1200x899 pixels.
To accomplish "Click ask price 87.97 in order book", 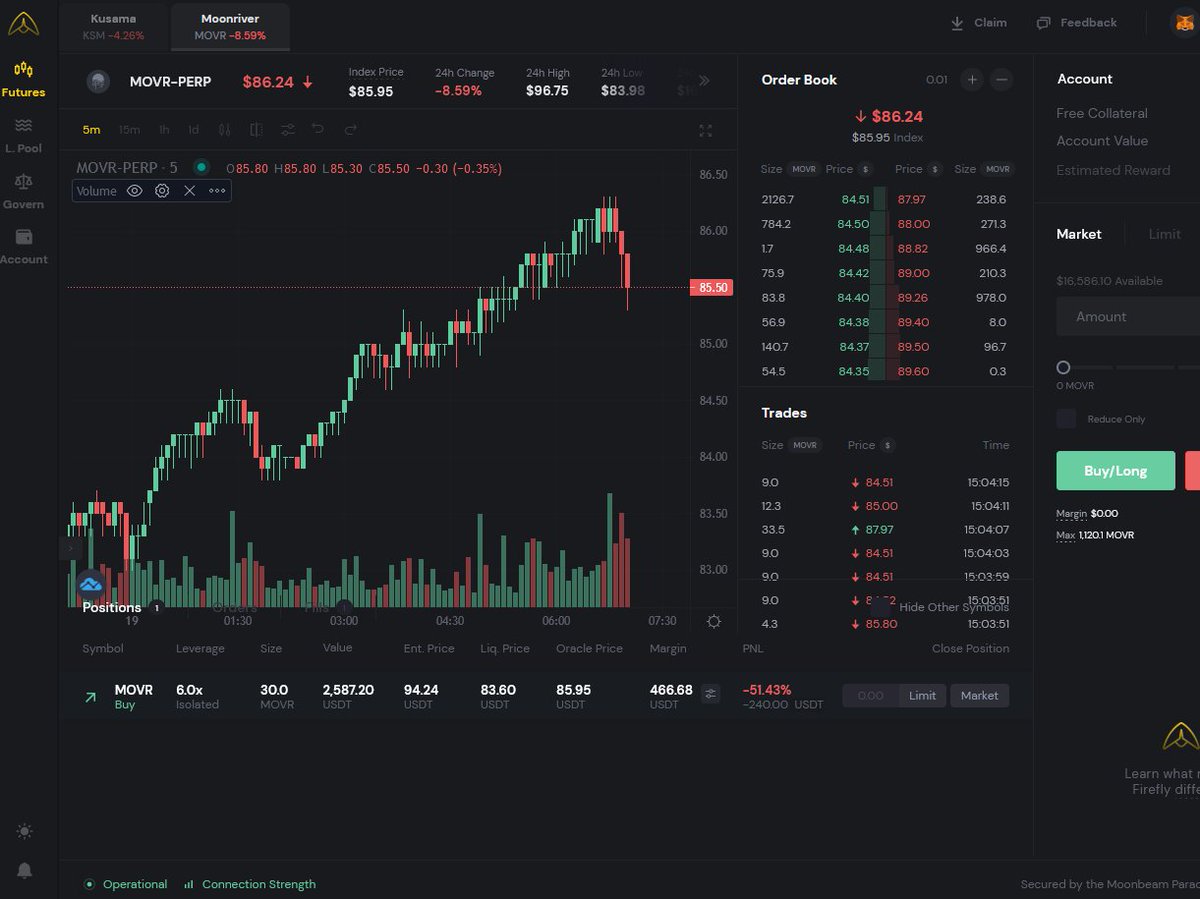I will tap(912, 199).
